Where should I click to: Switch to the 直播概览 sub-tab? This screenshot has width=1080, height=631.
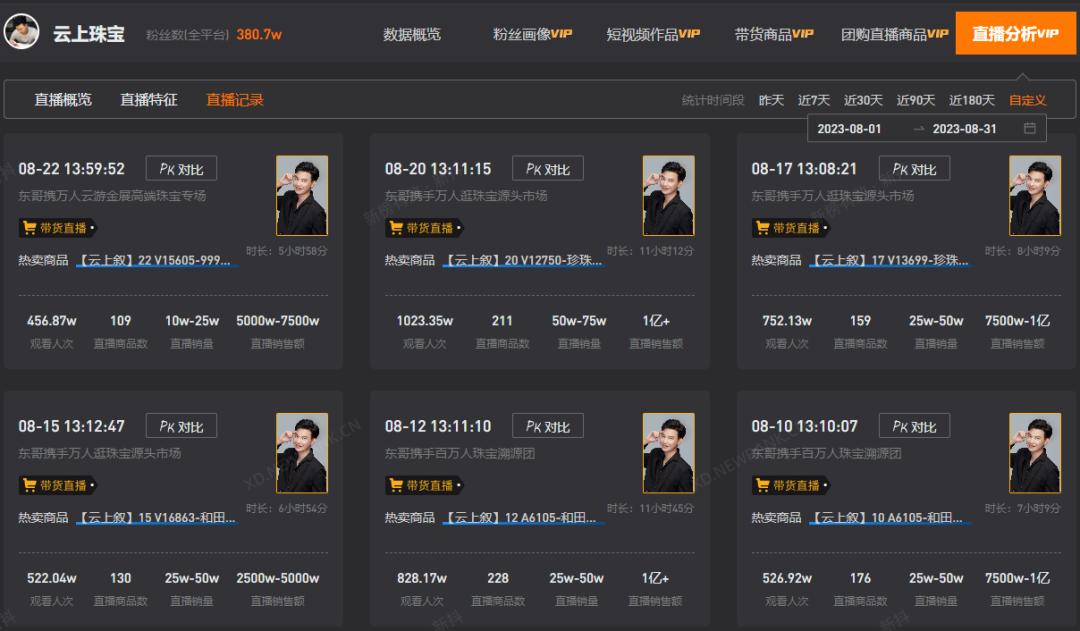point(63,100)
